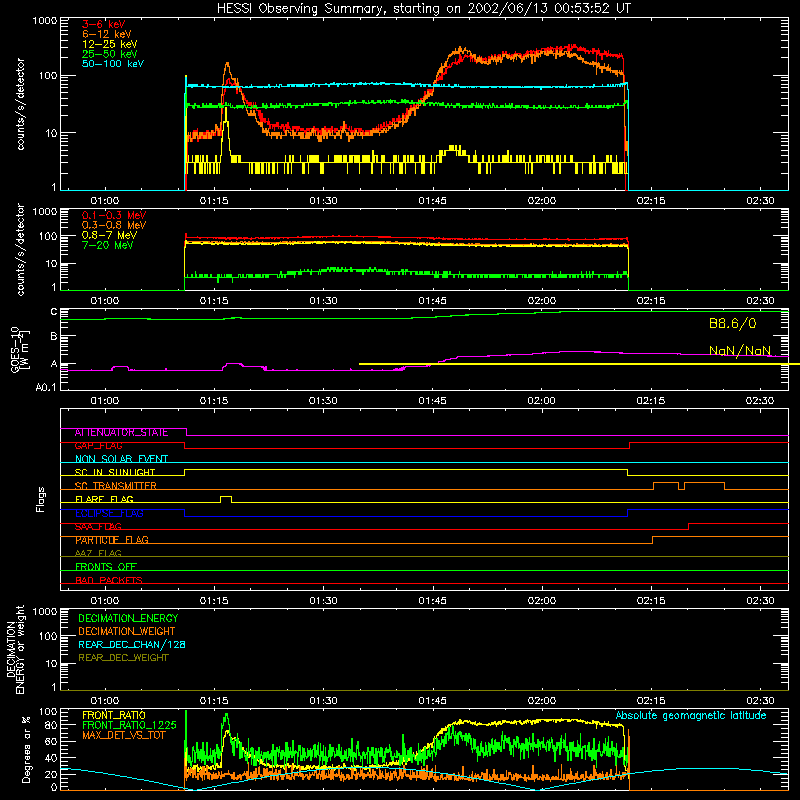Click the NaN/NaN annotation in GOES panel
Viewport: 800px width, 800px height.
740,351
